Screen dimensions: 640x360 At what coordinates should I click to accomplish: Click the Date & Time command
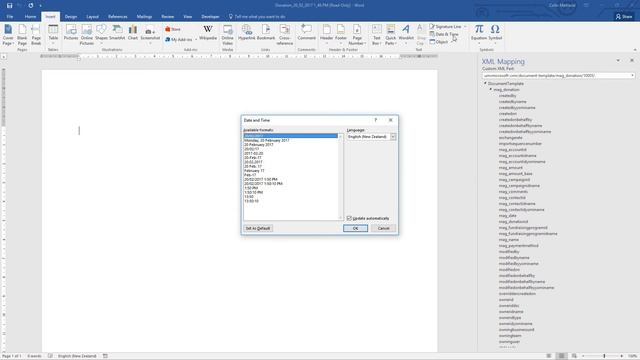444,34
